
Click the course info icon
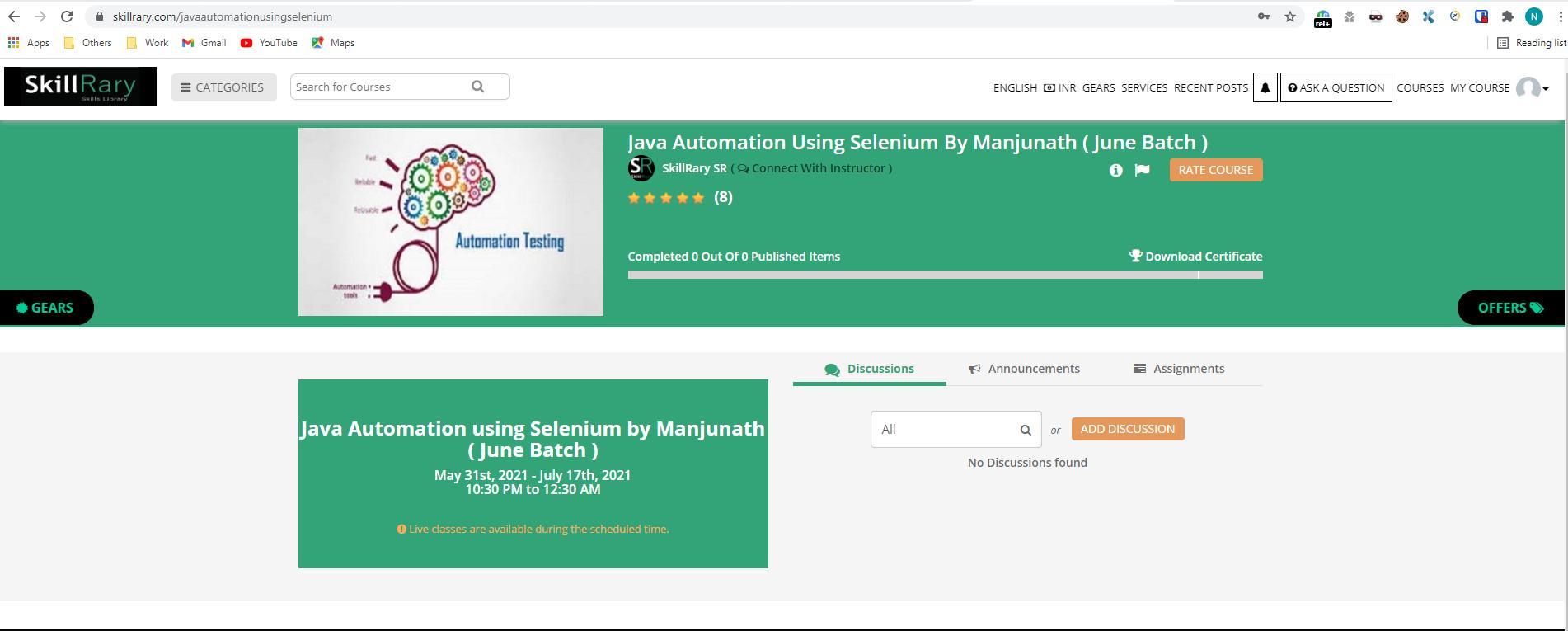(x=1116, y=170)
